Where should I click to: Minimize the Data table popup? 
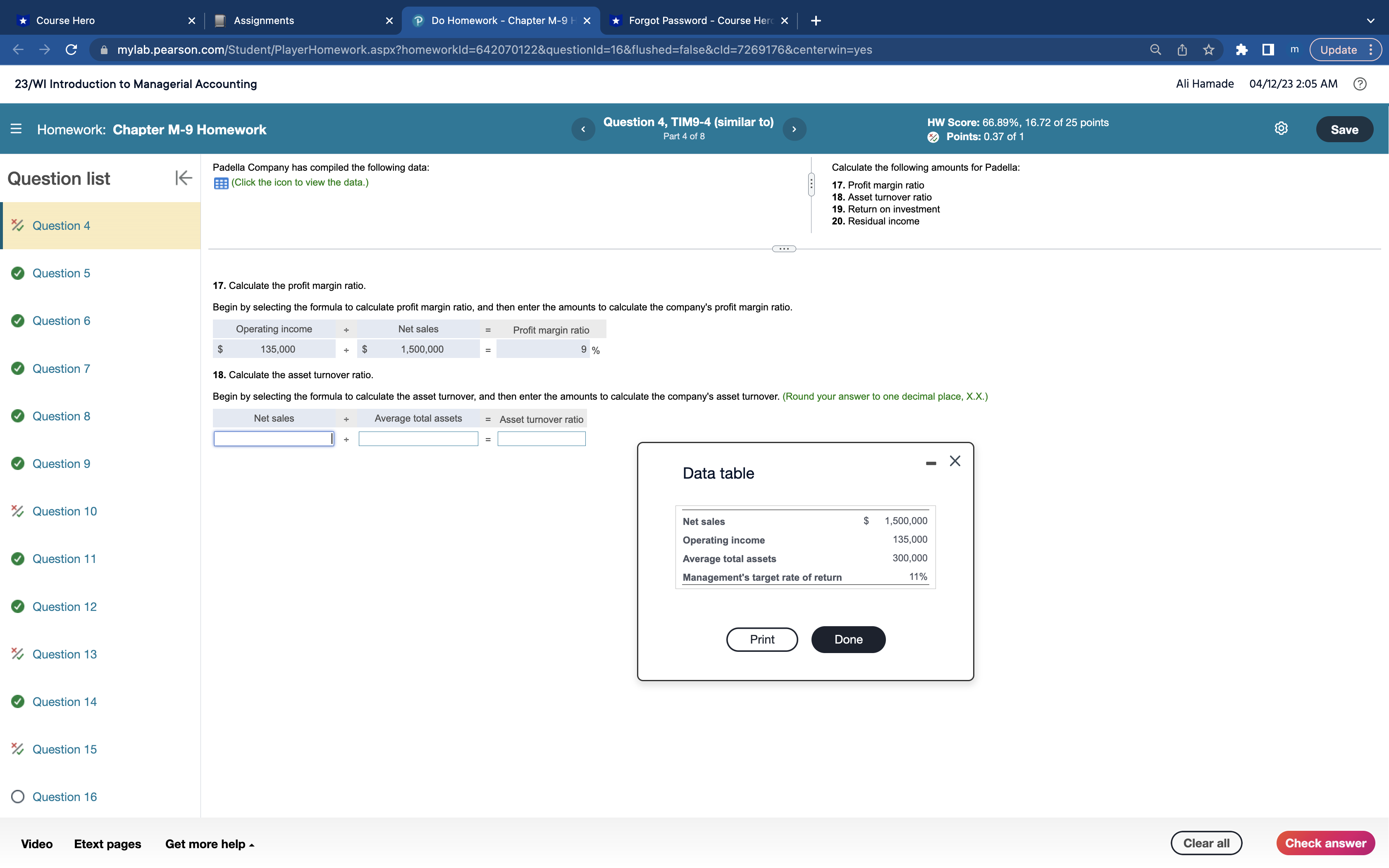[x=931, y=463]
